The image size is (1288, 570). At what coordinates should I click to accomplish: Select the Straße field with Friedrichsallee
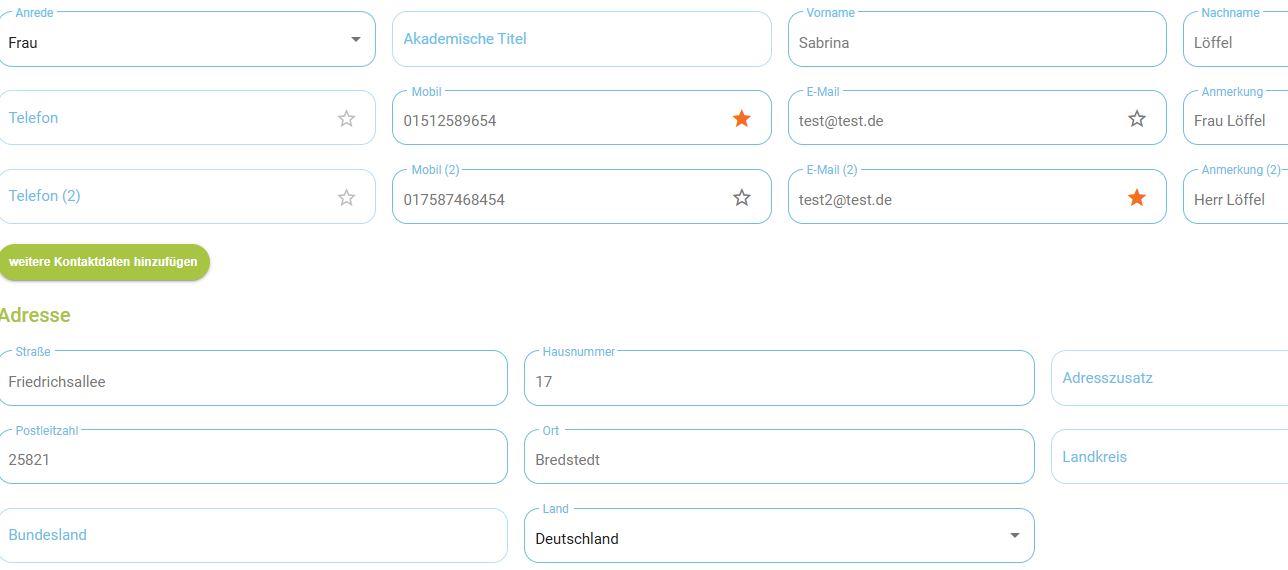253,378
